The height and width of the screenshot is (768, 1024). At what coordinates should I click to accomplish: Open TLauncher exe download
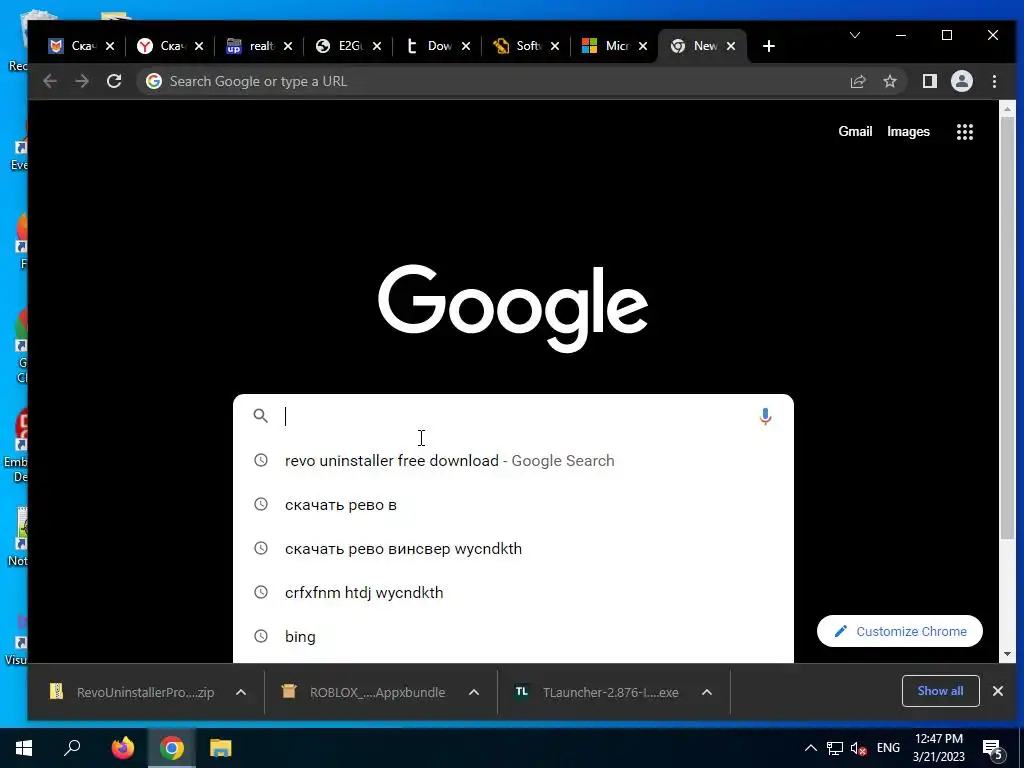[598, 692]
